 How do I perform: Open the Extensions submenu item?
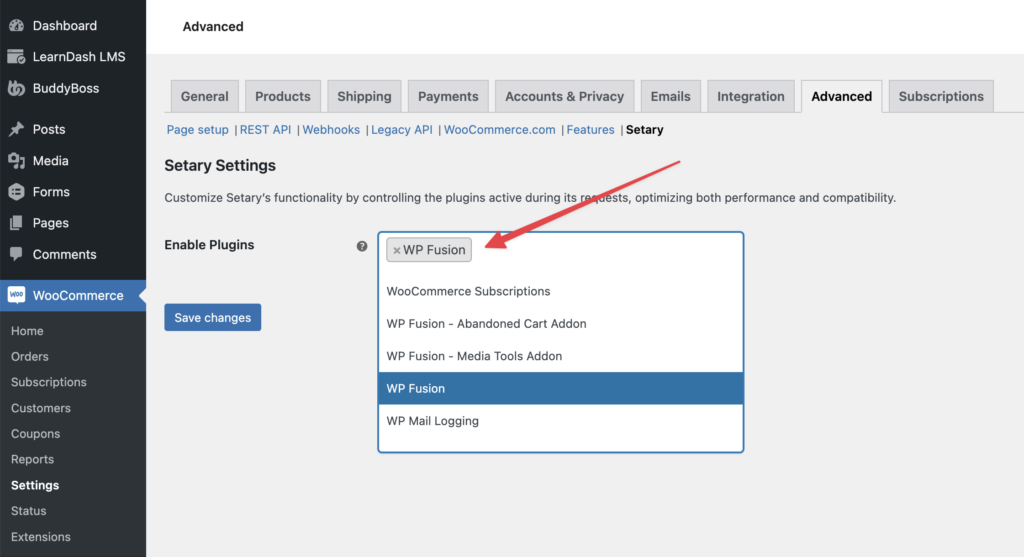pyautogui.click(x=40, y=537)
